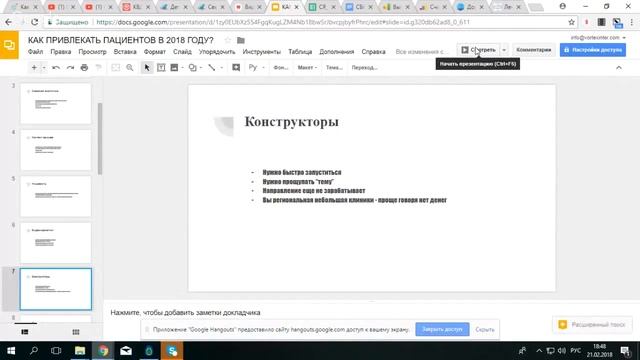Image resolution: width=640 pixels, height=360 pixels.
Task: Click the Переход transition button
Action: click(364, 68)
